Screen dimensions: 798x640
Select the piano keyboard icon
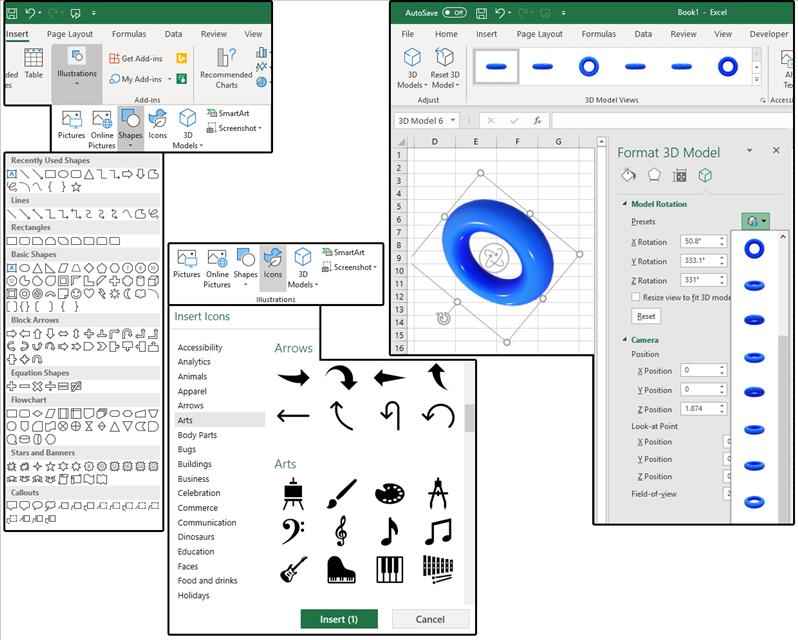389,569
